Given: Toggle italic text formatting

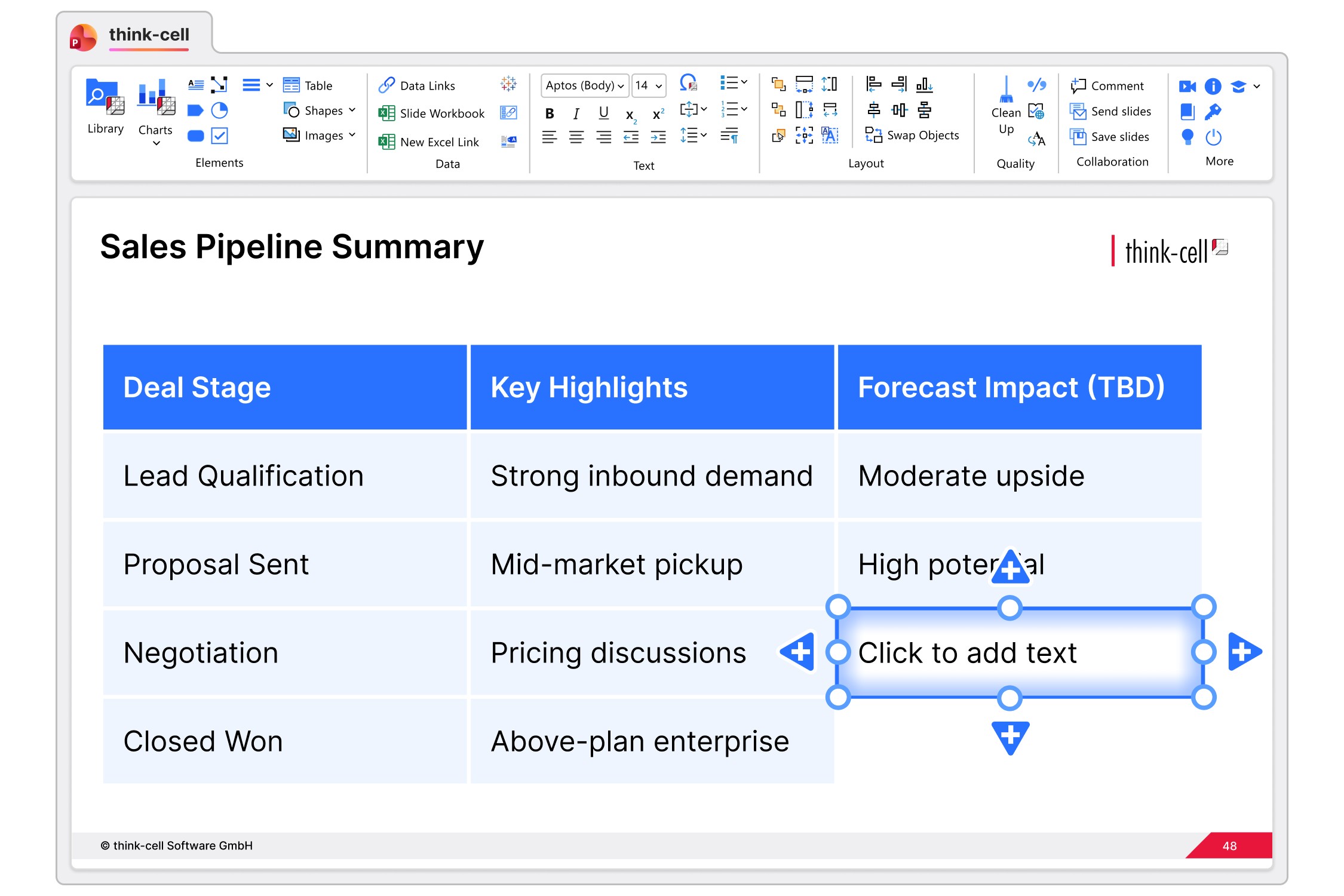Looking at the screenshot, I should point(576,113).
